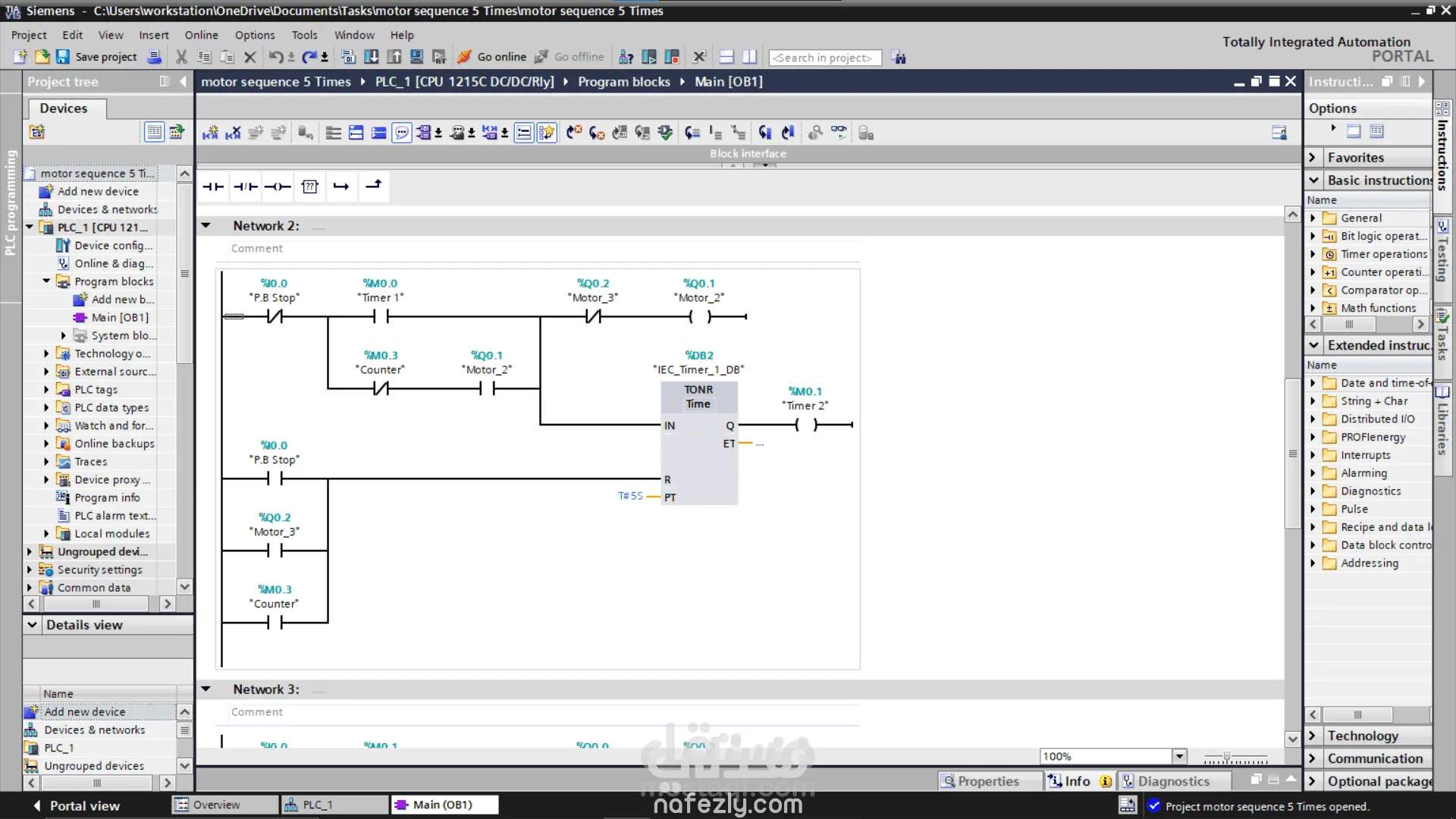This screenshot has height=819, width=1456.
Task: Toggle favorites display in the editor
Action: coord(546,133)
